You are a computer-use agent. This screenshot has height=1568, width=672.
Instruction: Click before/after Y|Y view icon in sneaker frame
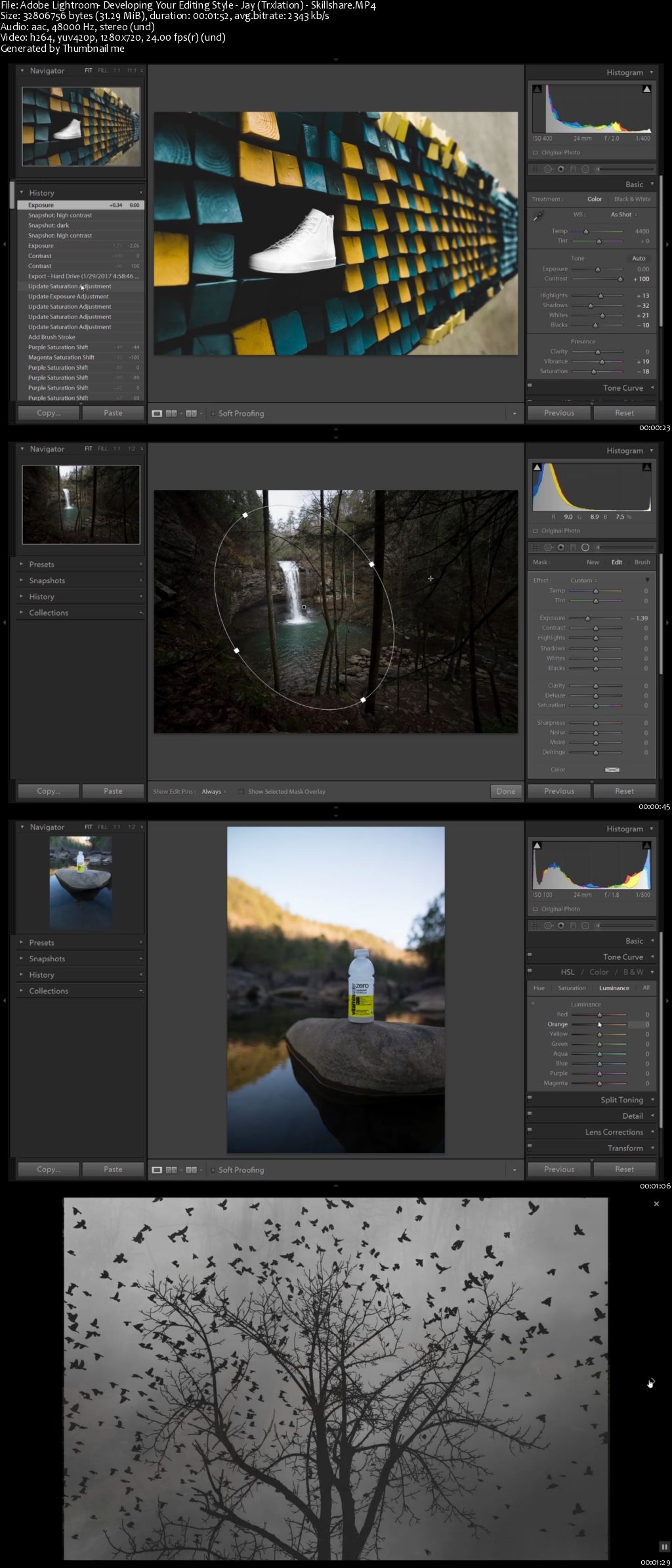[x=191, y=414]
